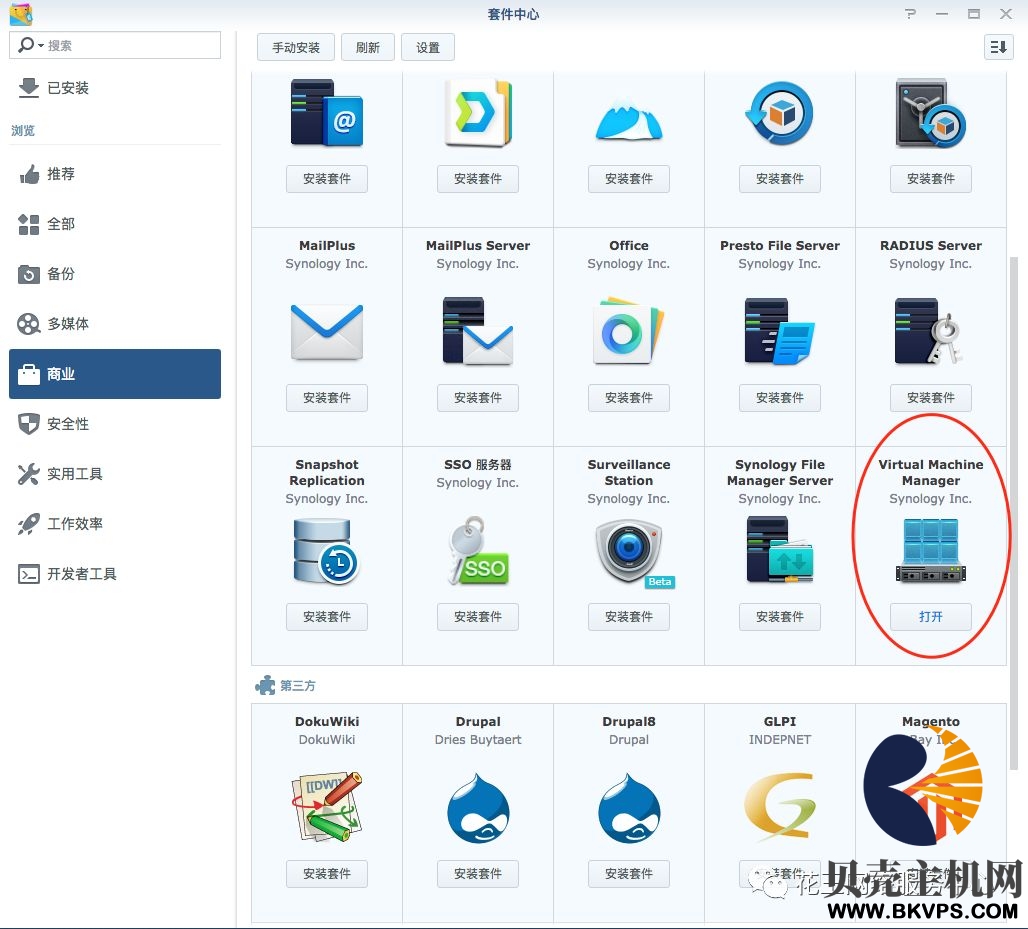1028x929 pixels.
Task: Install SSO 服务器 via 安装套件 button
Action: click(478, 617)
